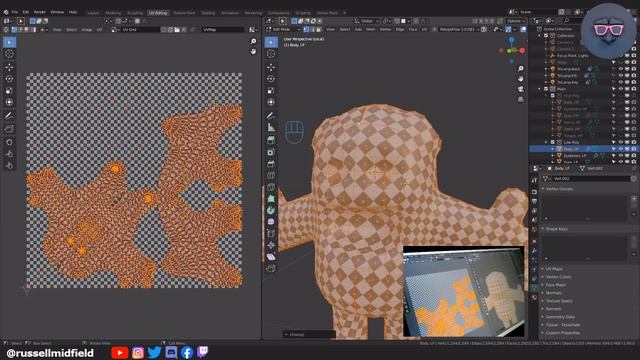This screenshot has height=360, width=640.
Task: Switch perspective/orthographic grid icon in viewport
Action: (x=520, y=99)
